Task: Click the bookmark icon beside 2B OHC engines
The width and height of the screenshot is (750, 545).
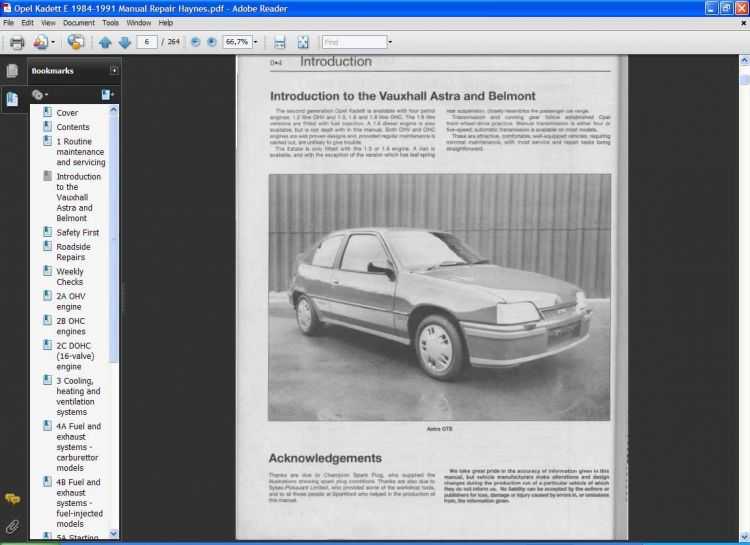Action: [x=47, y=320]
